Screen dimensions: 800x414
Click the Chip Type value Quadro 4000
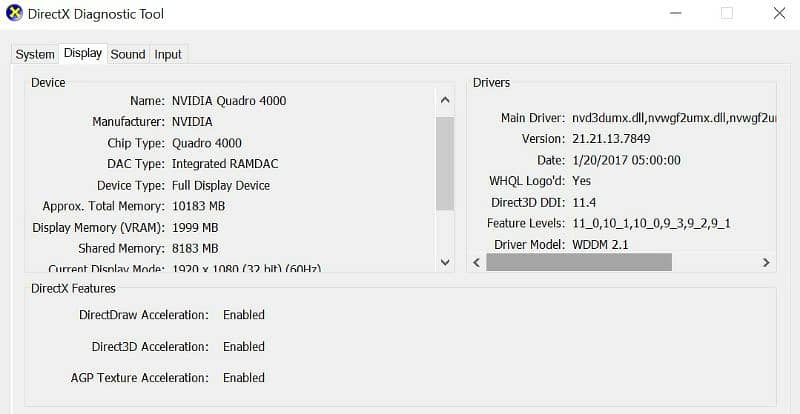pos(207,143)
